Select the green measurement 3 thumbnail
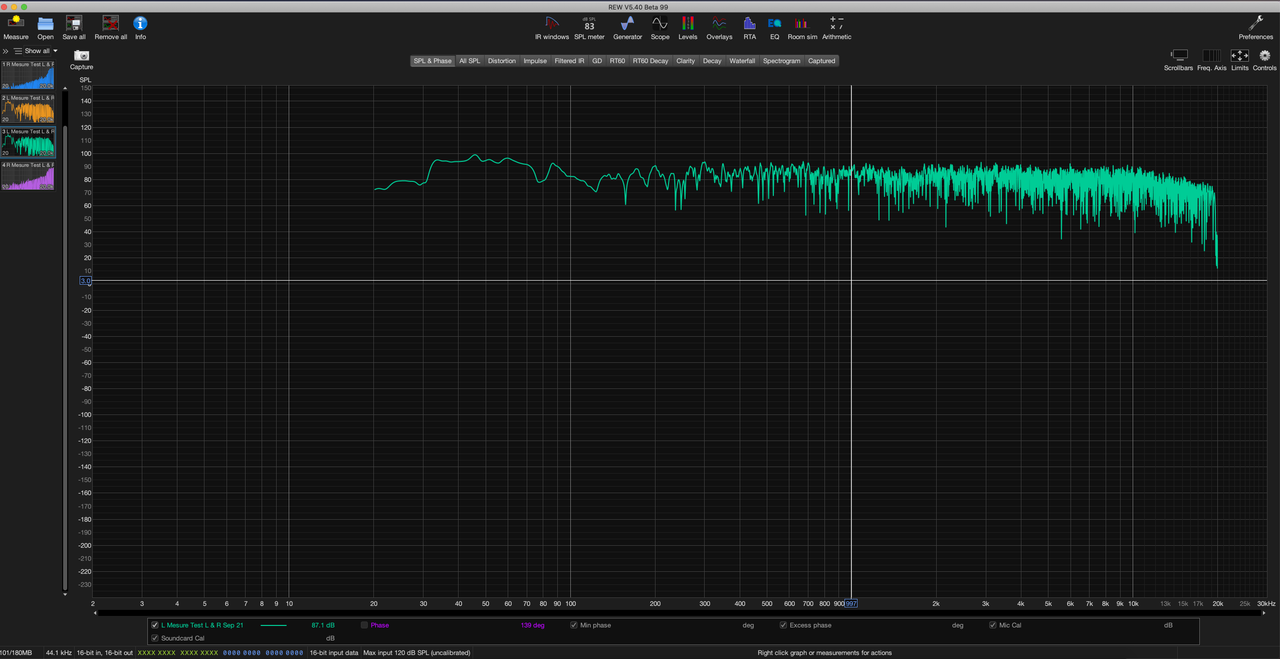The height and width of the screenshot is (659, 1280). (28, 142)
